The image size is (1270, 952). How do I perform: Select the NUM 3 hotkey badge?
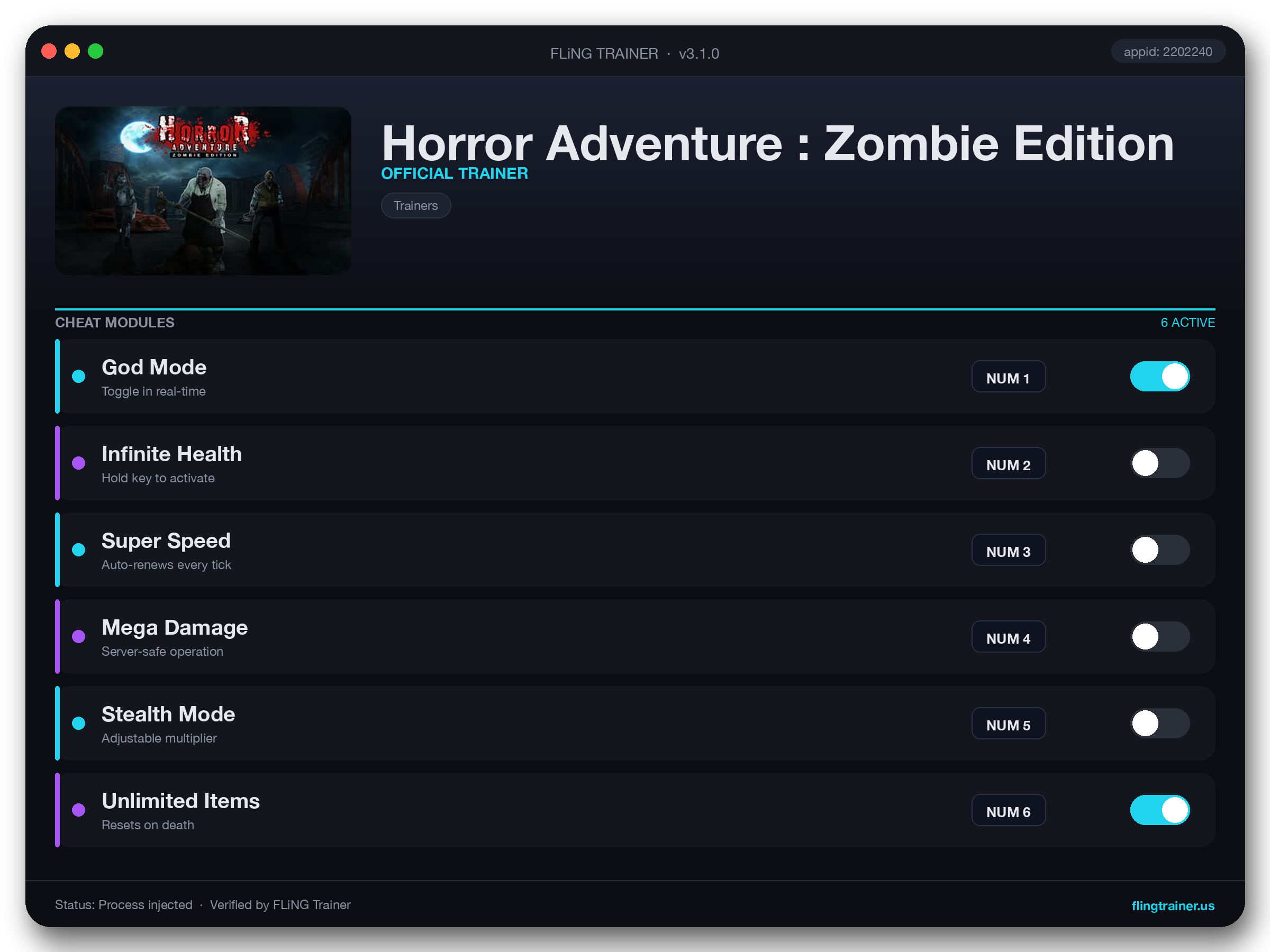[x=1008, y=550]
